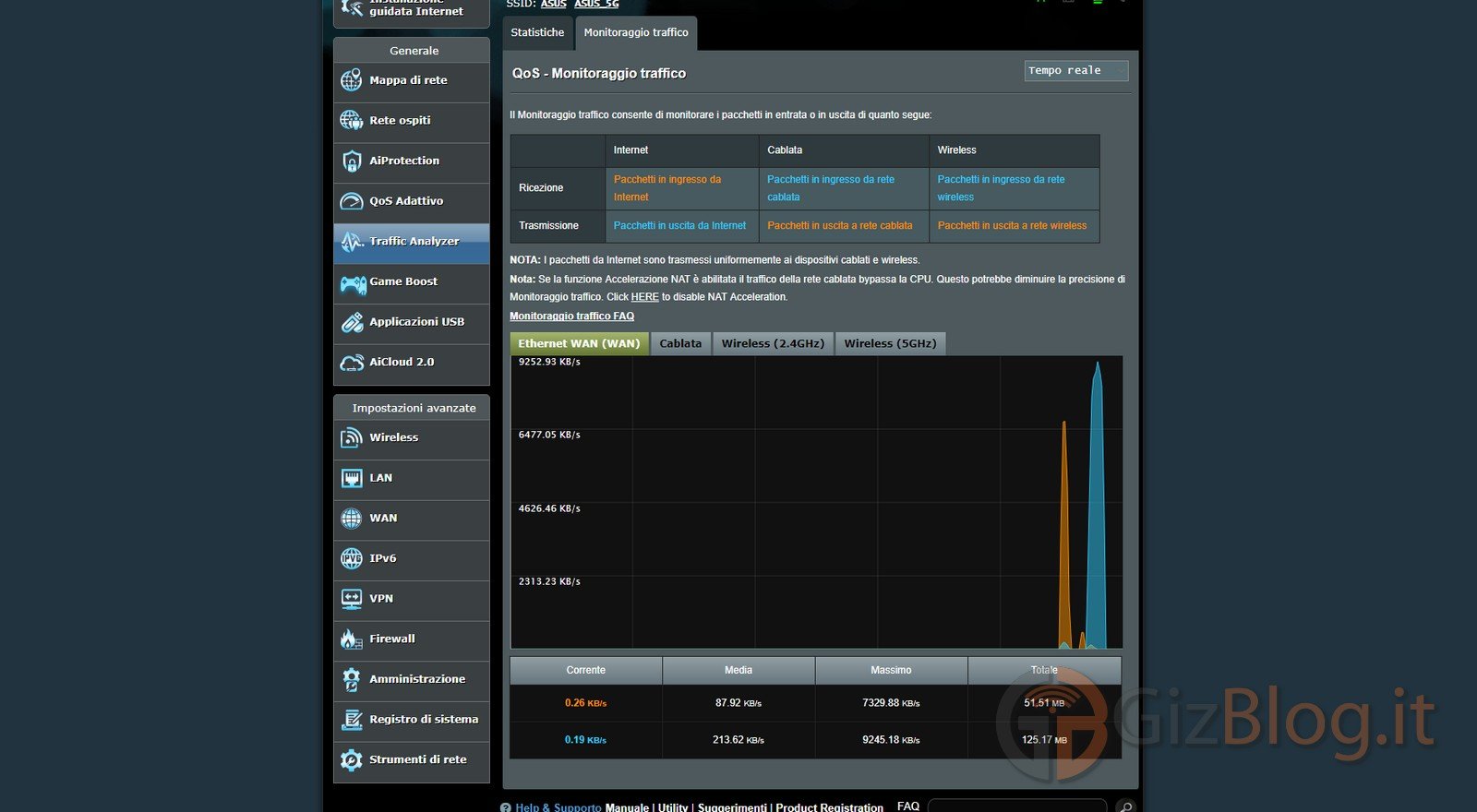Open Game Boost menu item
This screenshot has height=812, width=1477.
tap(412, 282)
